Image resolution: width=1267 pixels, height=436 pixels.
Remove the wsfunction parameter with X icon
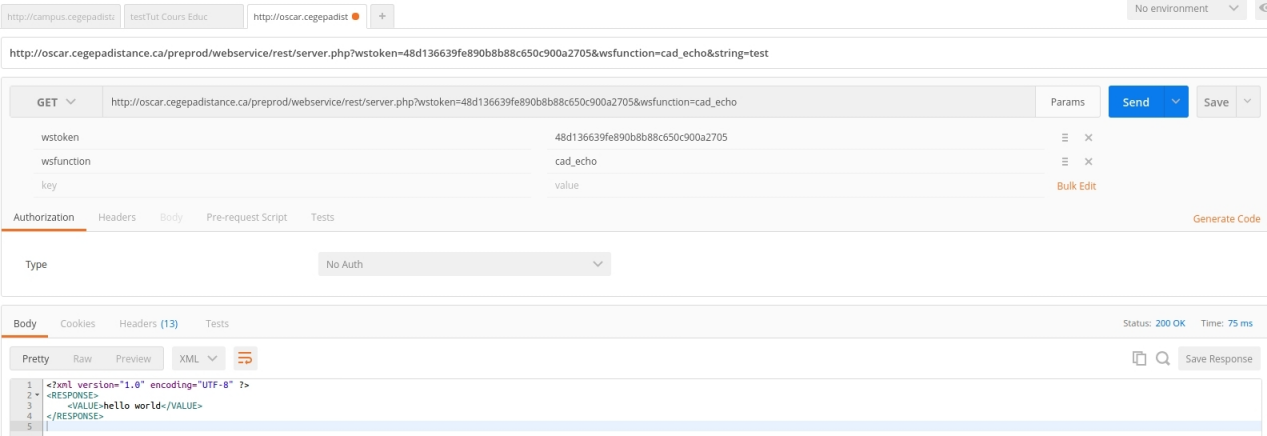1088,162
